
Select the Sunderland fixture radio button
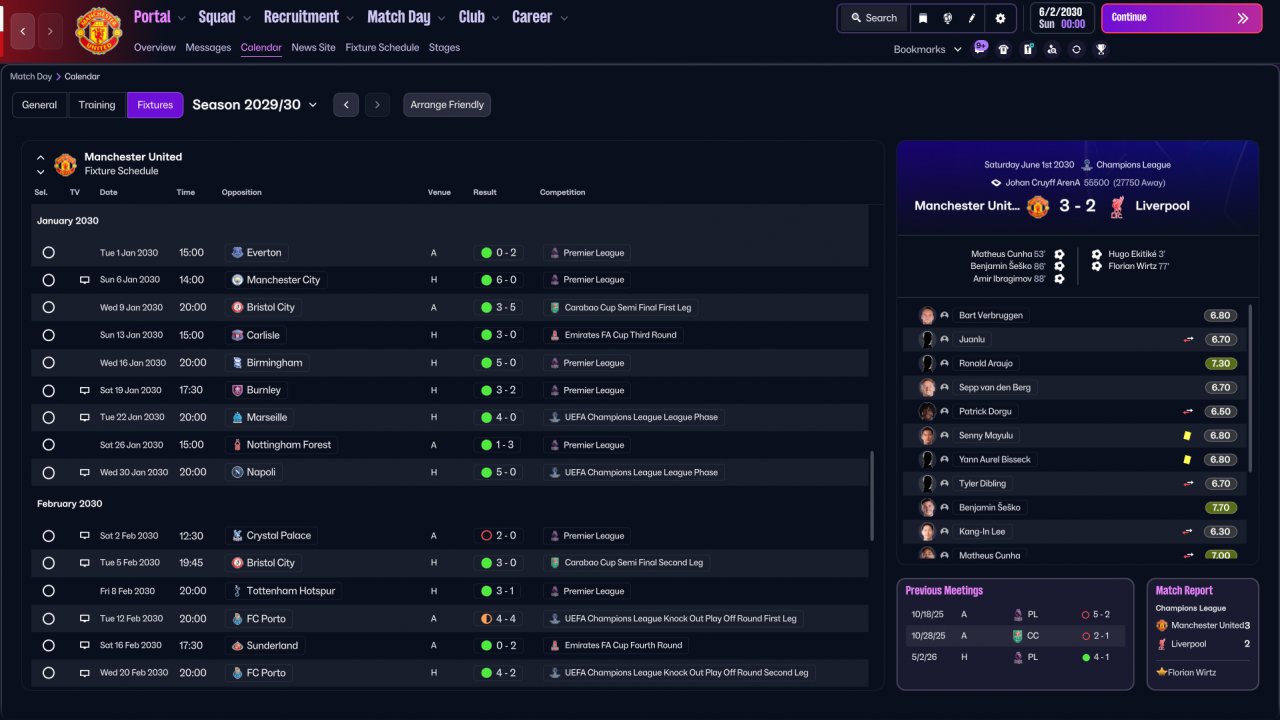[48, 646]
